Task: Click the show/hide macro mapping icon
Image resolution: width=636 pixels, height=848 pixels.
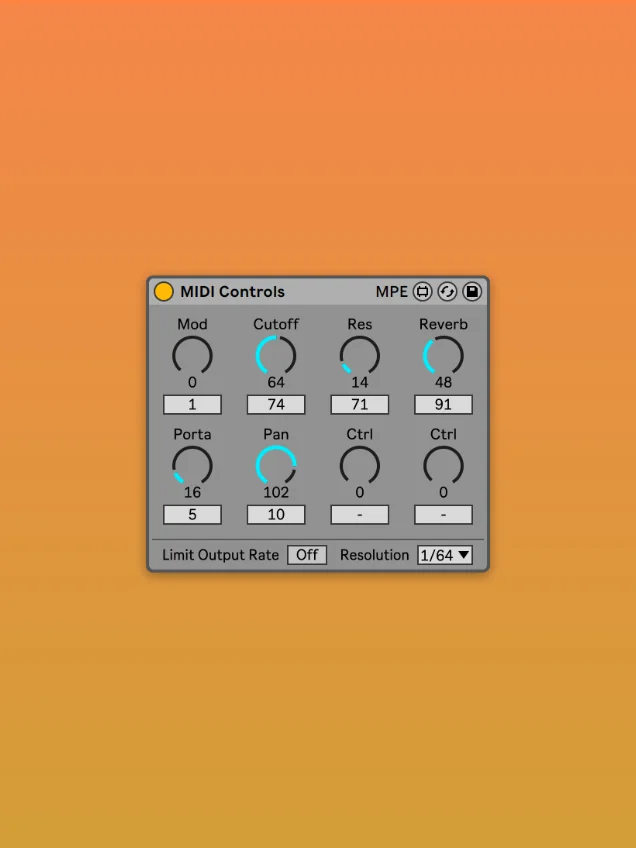Action: point(422,292)
